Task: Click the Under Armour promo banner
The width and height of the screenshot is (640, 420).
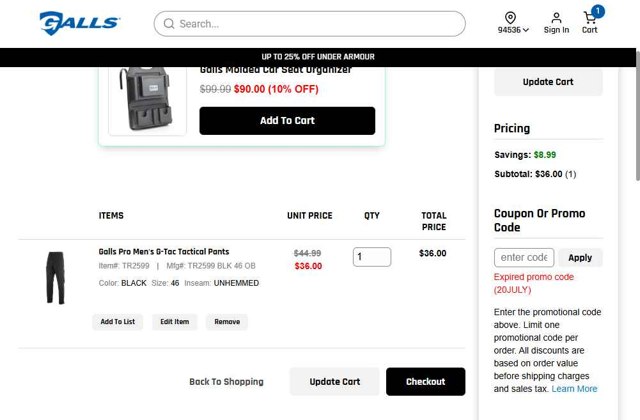Action: click(x=320, y=57)
